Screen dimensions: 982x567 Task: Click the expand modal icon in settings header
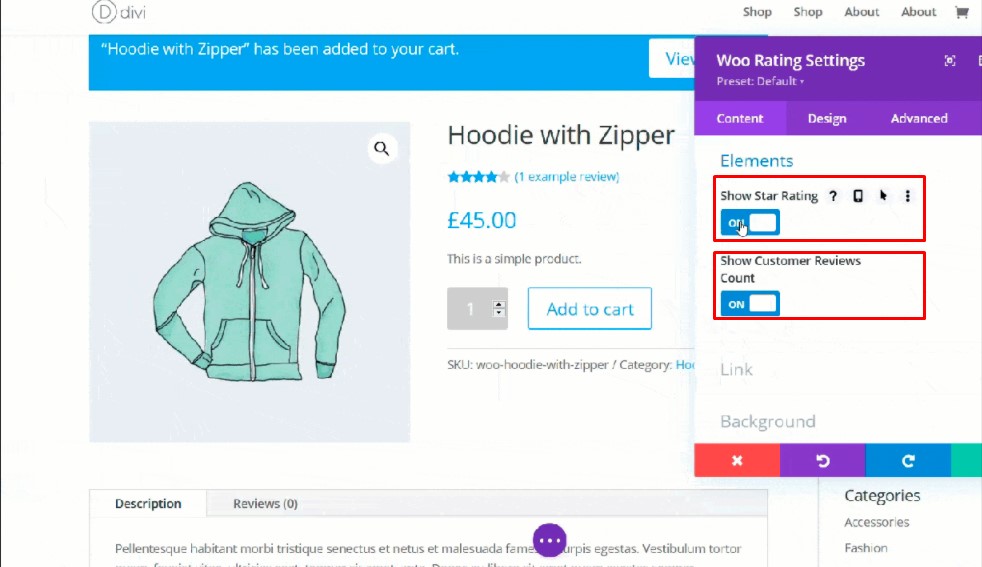point(950,61)
